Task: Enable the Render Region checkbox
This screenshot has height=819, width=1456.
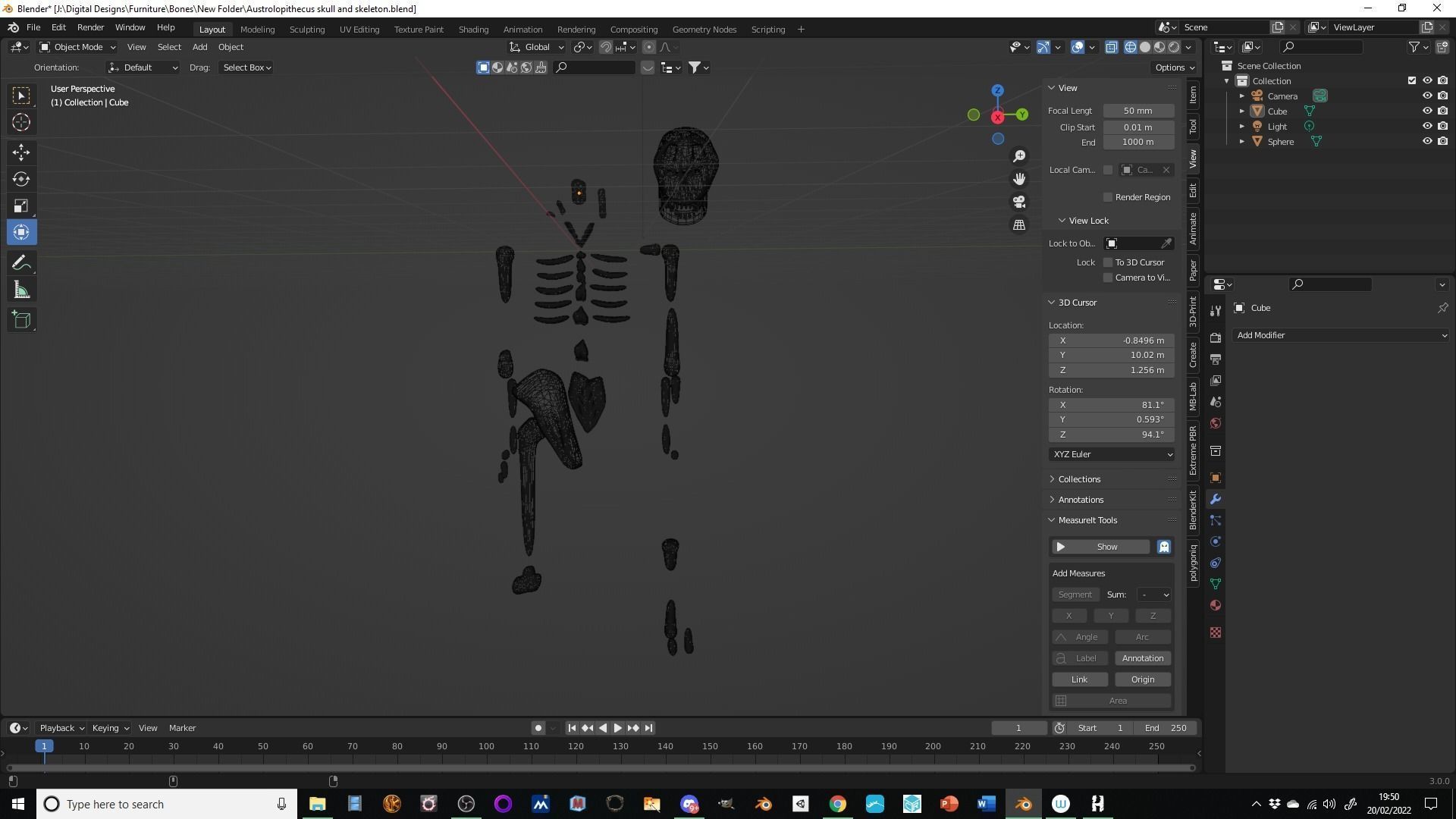Action: [x=1108, y=196]
